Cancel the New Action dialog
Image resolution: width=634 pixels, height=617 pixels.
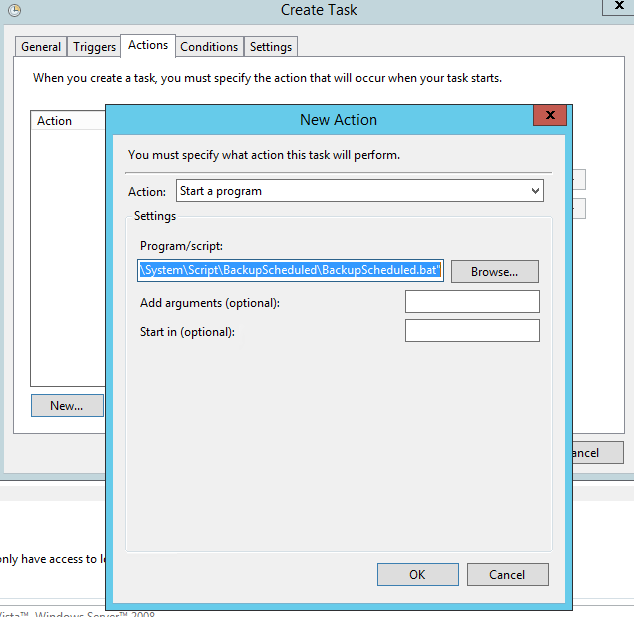pyautogui.click(x=508, y=574)
